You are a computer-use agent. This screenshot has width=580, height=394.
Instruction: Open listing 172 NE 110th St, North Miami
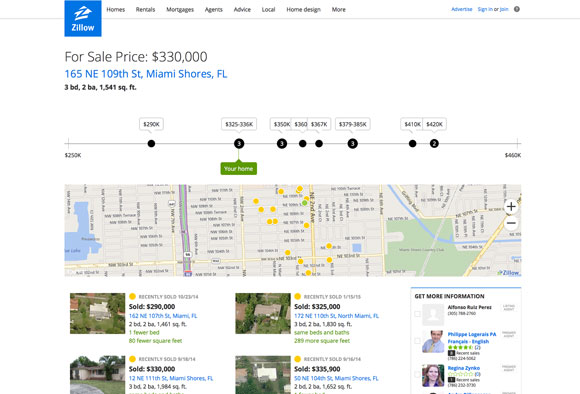coord(336,316)
